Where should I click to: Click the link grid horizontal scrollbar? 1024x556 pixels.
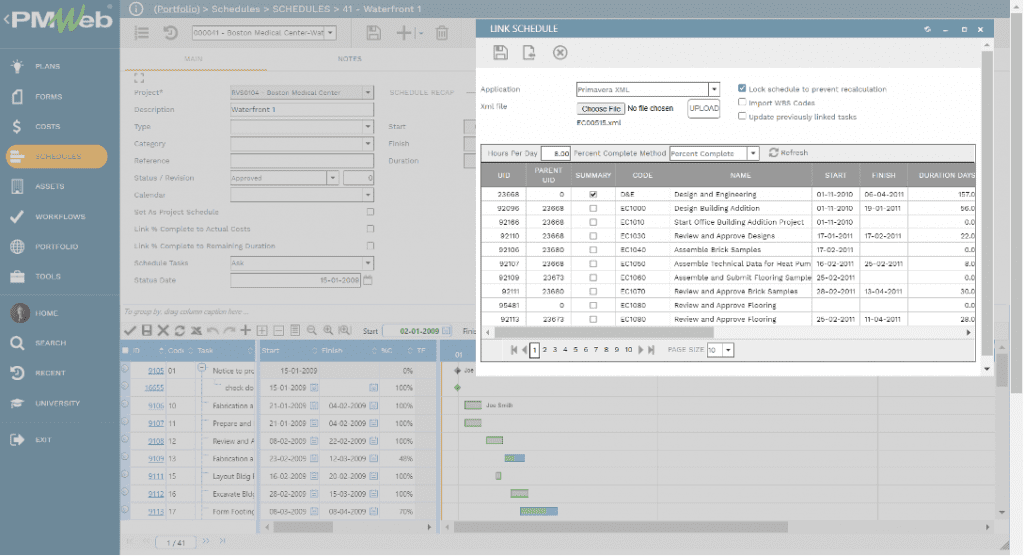click(604, 333)
